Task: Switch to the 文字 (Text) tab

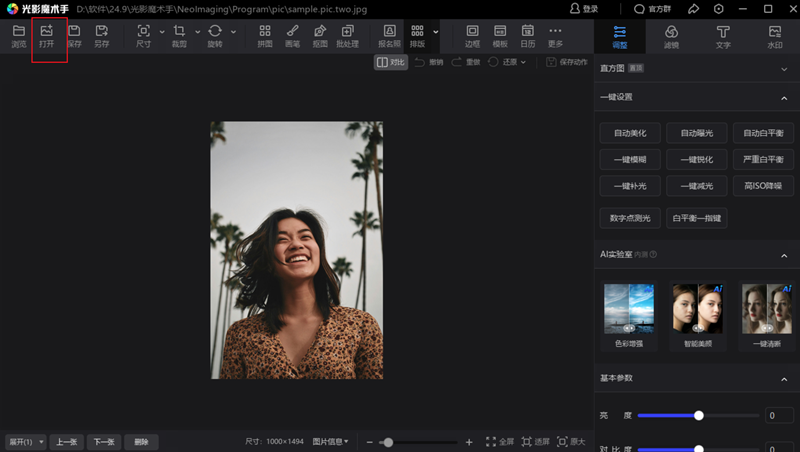Action: point(723,36)
